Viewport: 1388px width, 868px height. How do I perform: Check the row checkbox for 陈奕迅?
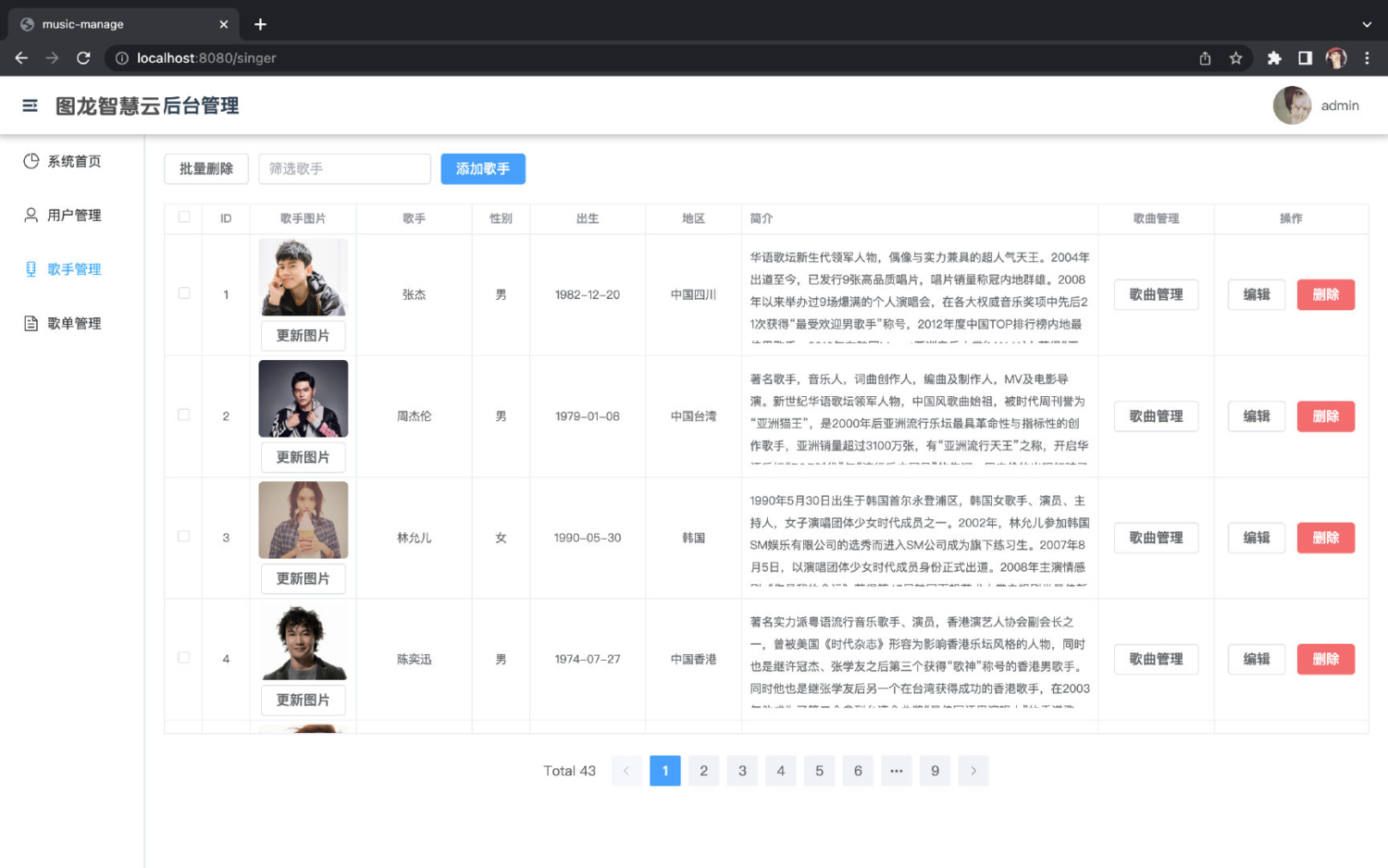click(x=184, y=658)
